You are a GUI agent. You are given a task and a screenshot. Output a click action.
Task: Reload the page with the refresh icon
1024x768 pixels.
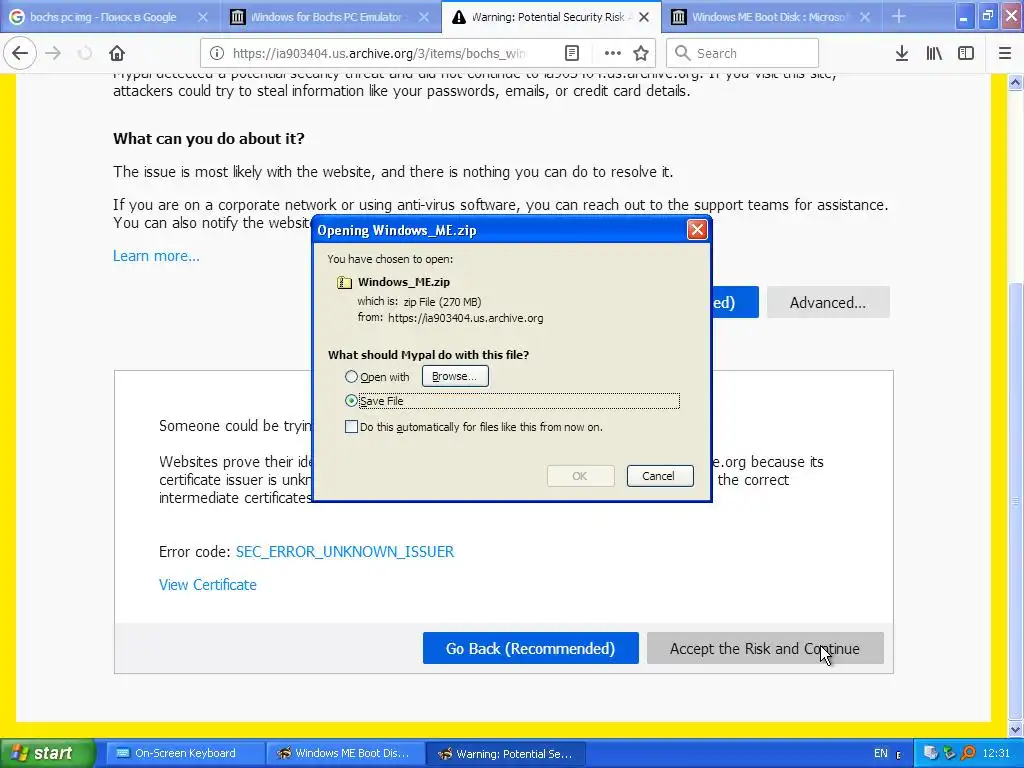pyautogui.click(x=85, y=53)
